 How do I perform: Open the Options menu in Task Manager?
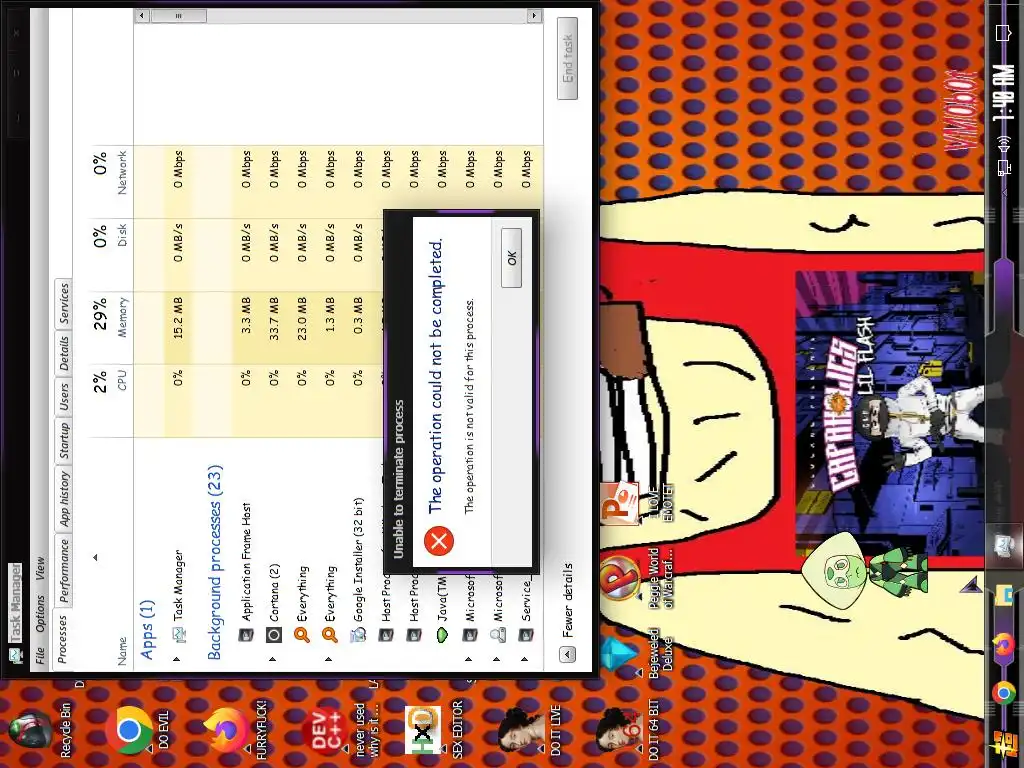point(40,613)
